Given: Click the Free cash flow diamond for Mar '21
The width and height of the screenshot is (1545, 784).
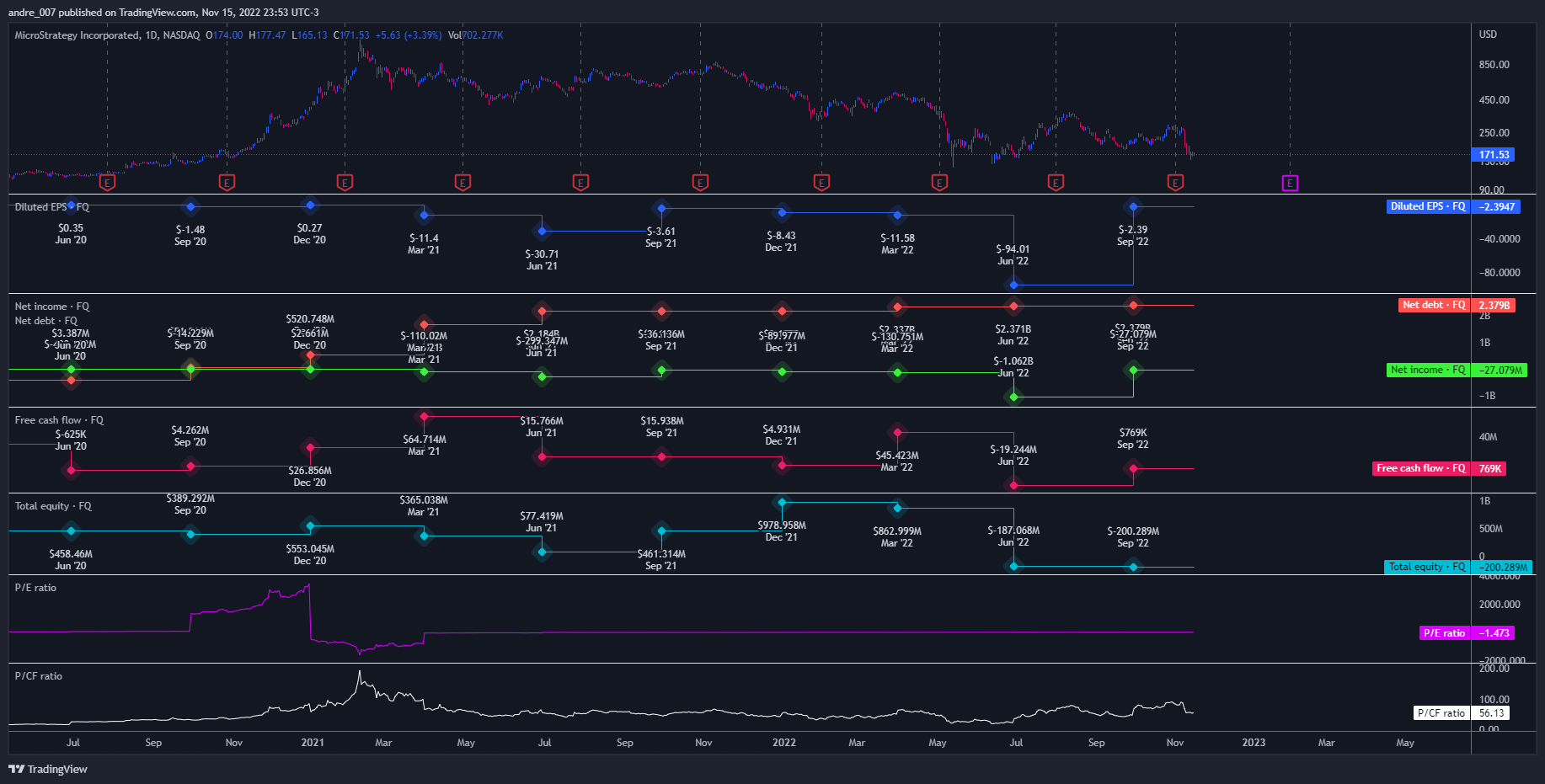Looking at the screenshot, I should 424,416.
